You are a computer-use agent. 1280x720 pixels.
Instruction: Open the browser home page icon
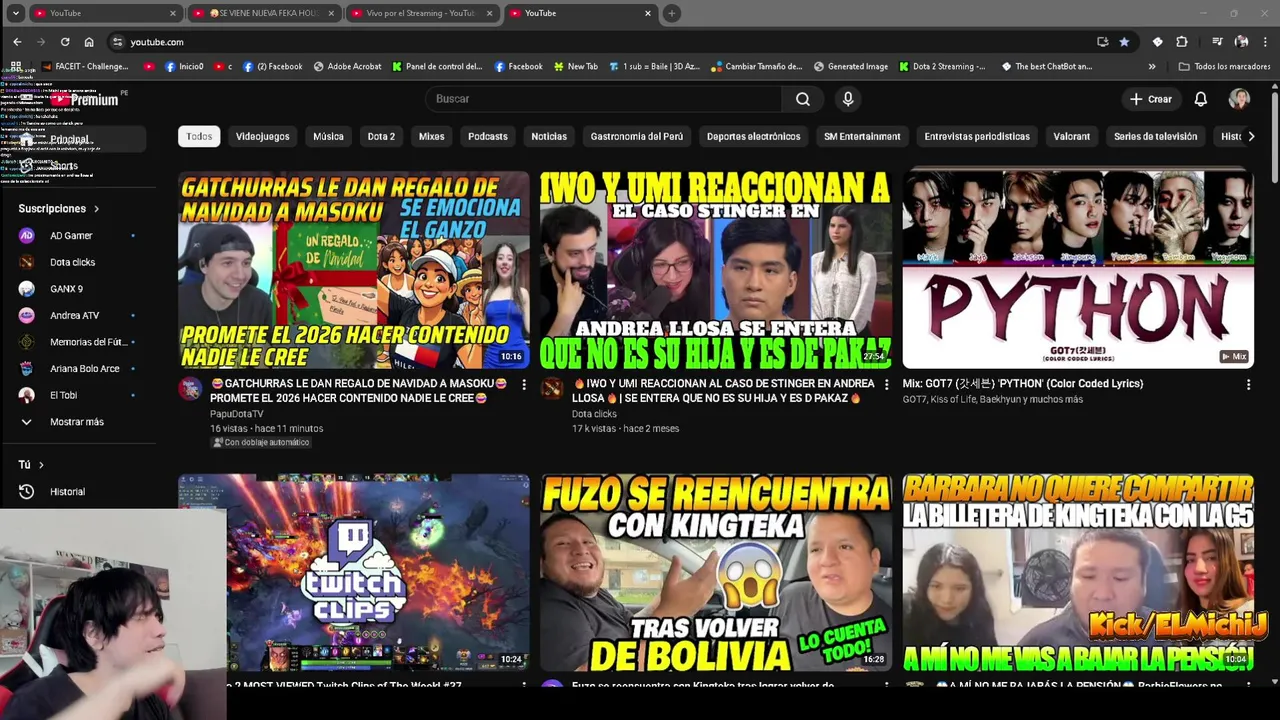[89, 42]
